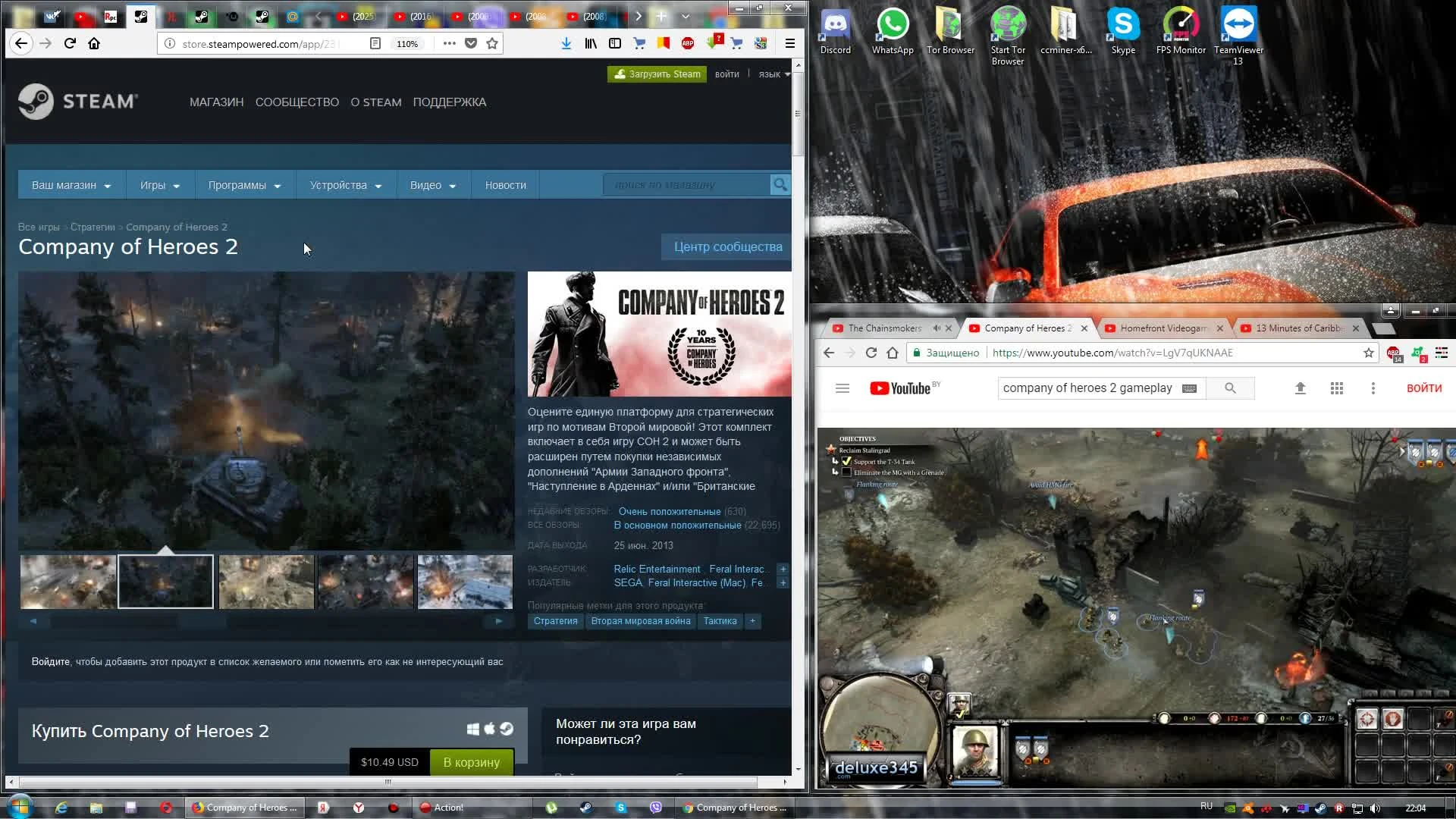Expand the developer list plus button
The width and height of the screenshot is (1456, 819).
(x=783, y=569)
